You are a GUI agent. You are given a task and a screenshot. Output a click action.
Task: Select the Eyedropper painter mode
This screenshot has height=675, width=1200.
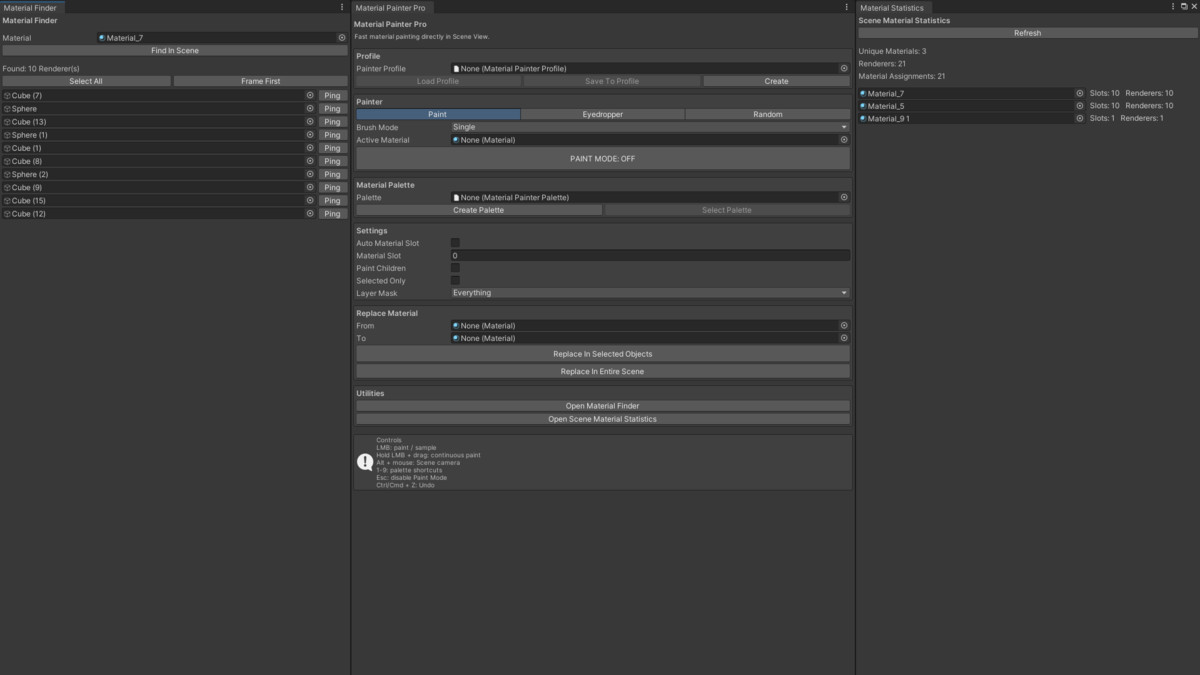[x=603, y=114]
